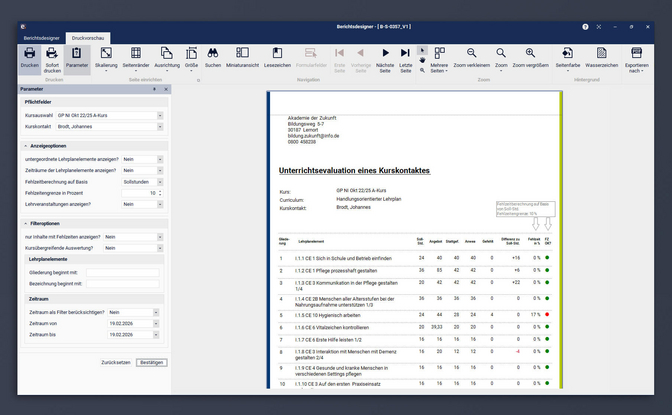Viewport: 672px width, 415px height.
Task: Collapse the Anzeigeoptionen section
Action: point(24,146)
